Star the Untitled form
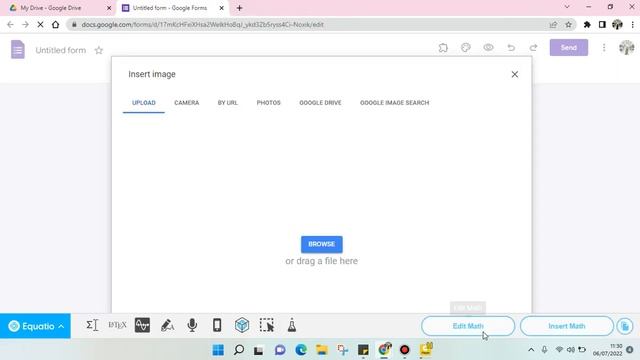 99,50
